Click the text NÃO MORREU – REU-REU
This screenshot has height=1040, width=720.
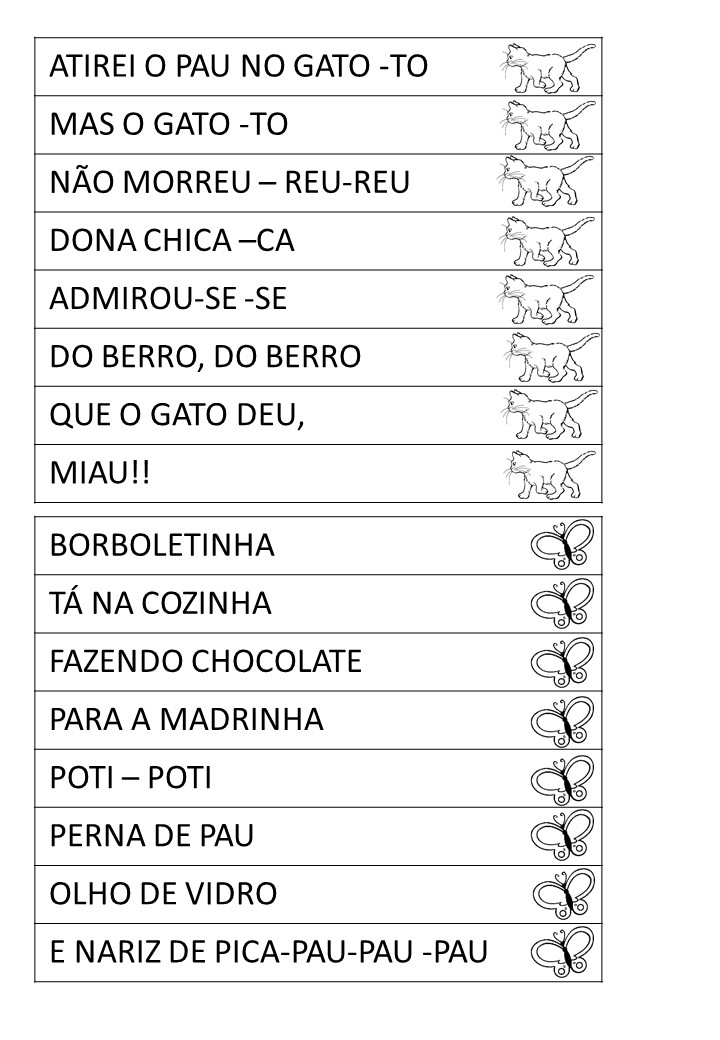[x=229, y=183]
